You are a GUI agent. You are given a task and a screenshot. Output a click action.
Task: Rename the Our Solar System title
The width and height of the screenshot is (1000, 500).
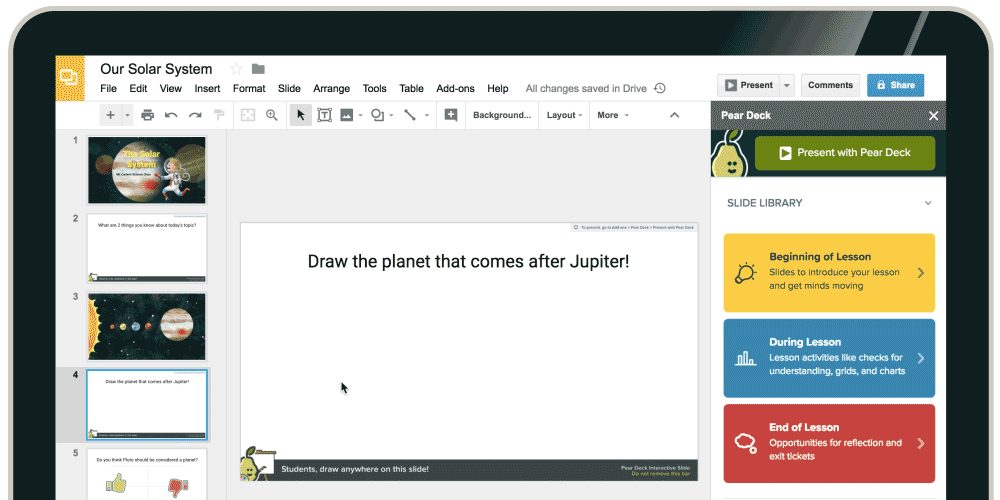[x=156, y=69]
